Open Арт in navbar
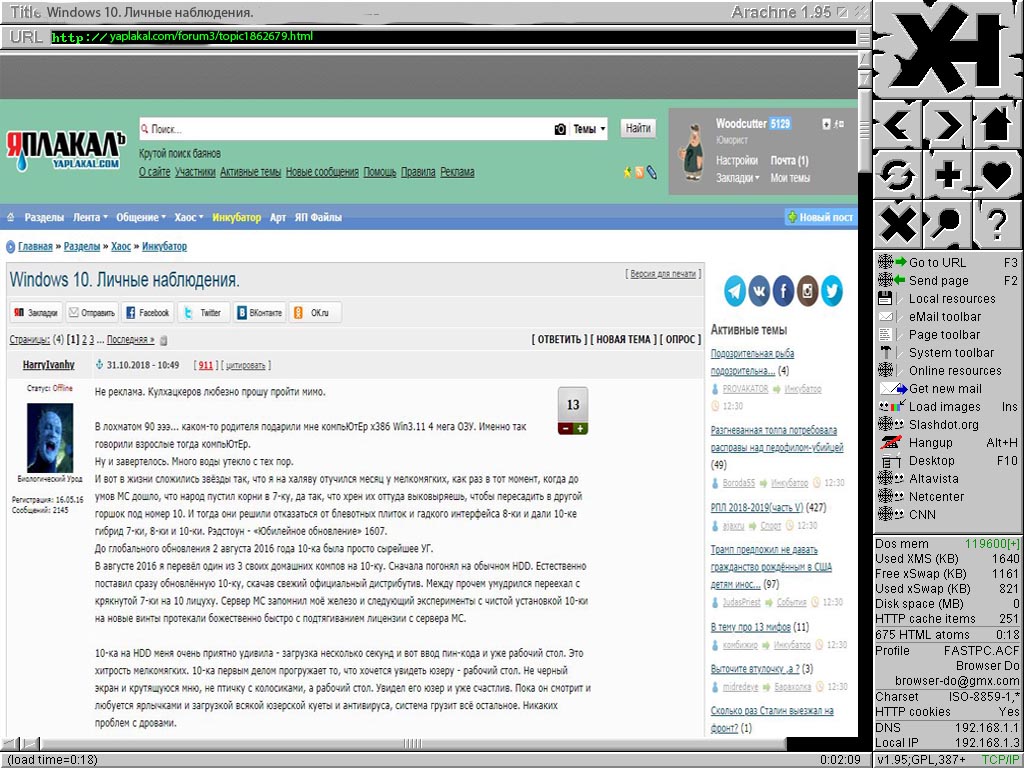 (x=278, y=217)
